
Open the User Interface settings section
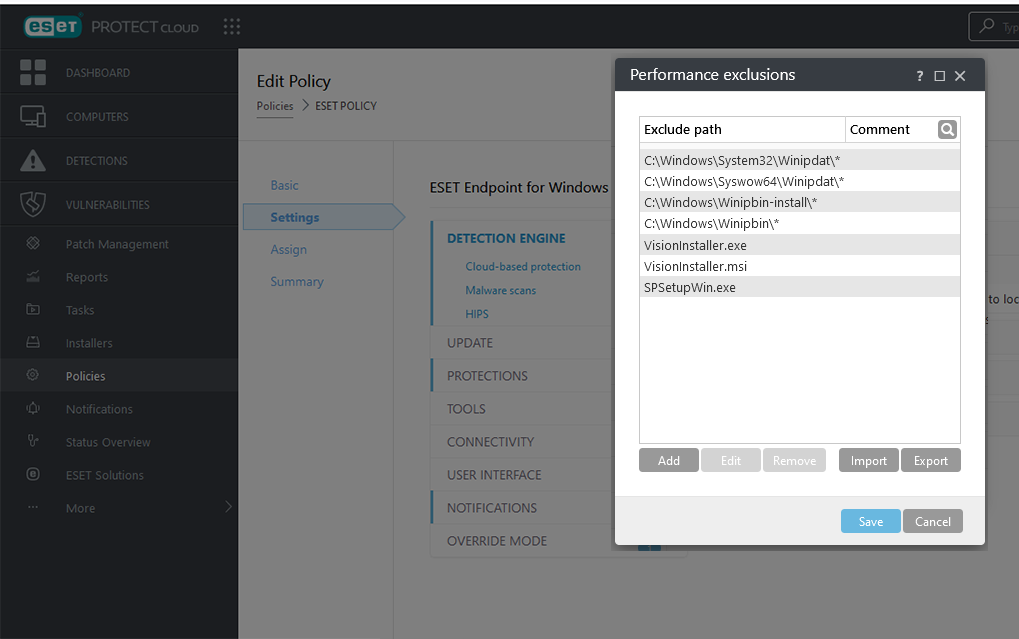click(x=494, y=475)
